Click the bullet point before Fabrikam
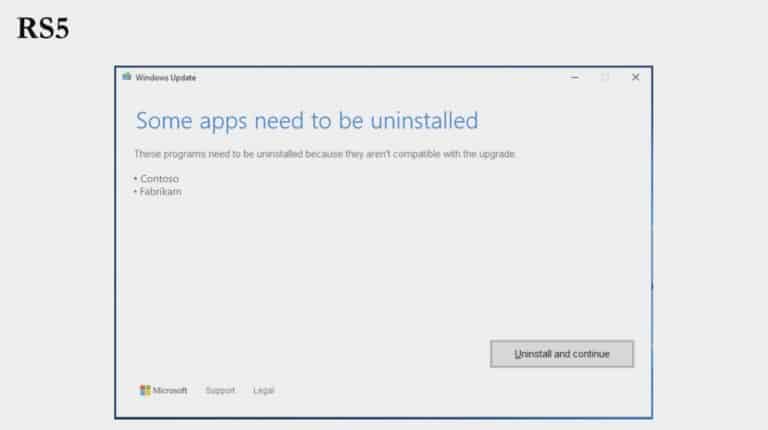This screenshot has width=768, height=430. (136, 191)
